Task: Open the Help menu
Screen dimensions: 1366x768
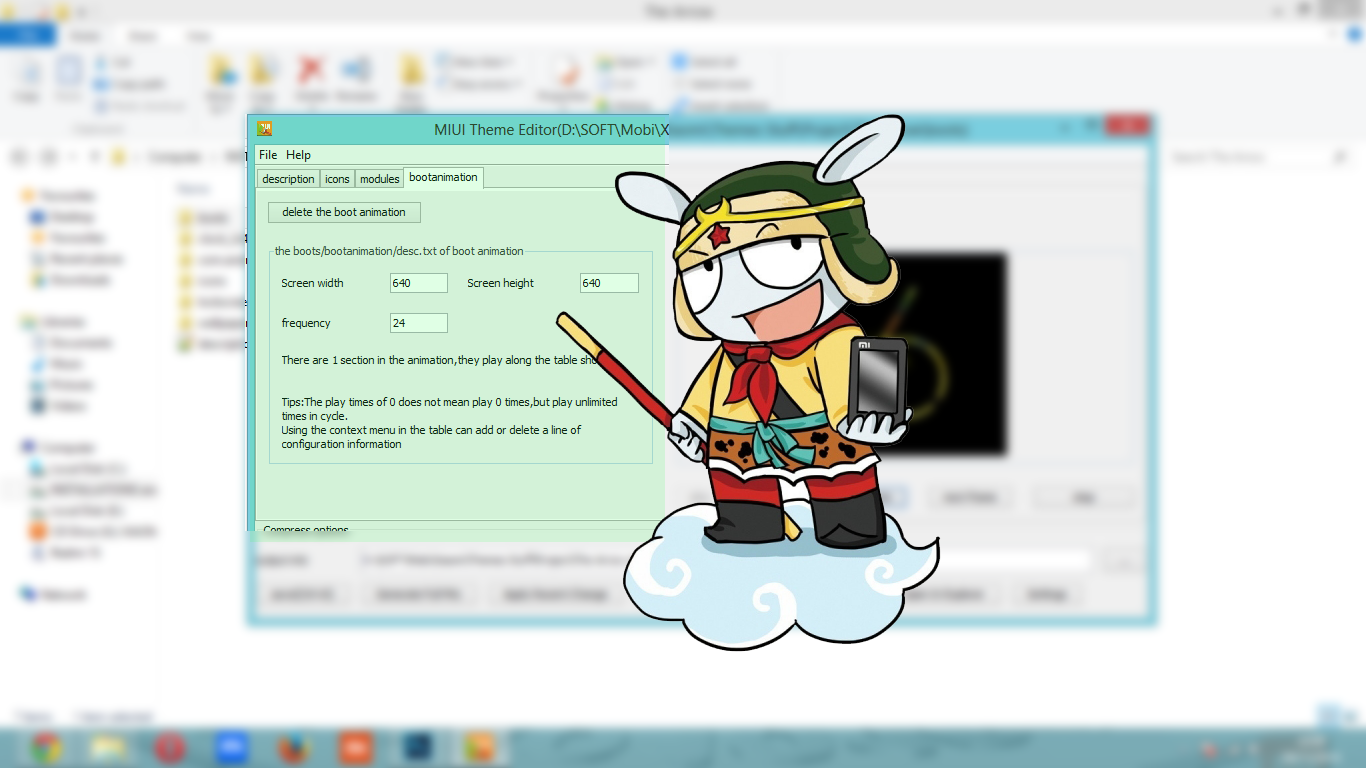Action: click(x=298, y=155)
